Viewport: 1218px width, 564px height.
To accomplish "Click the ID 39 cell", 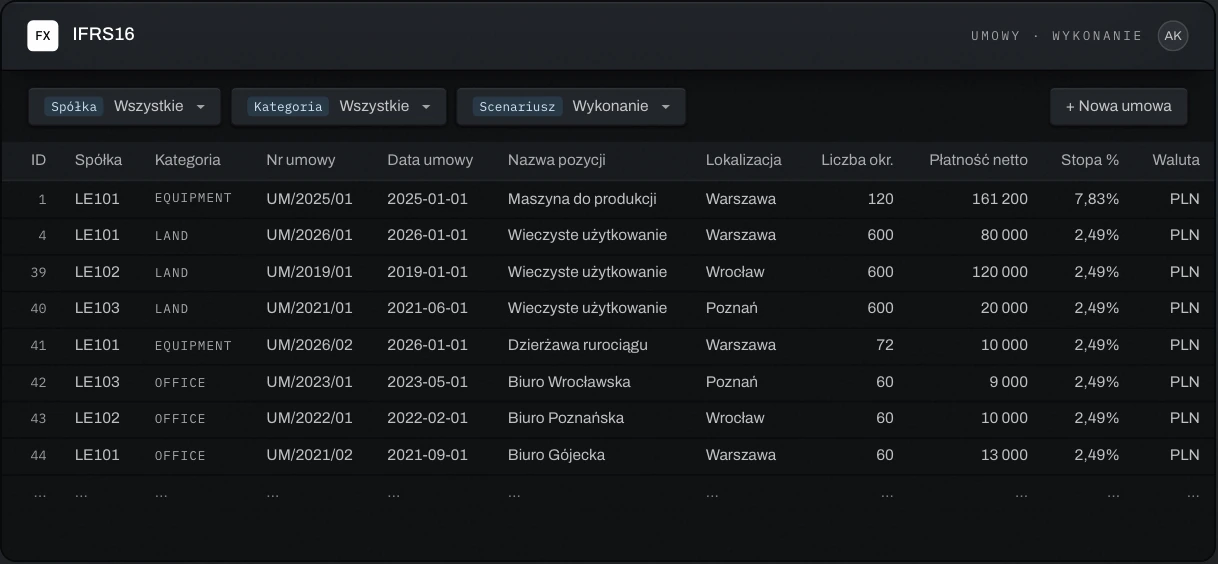I will click(39, 272).
